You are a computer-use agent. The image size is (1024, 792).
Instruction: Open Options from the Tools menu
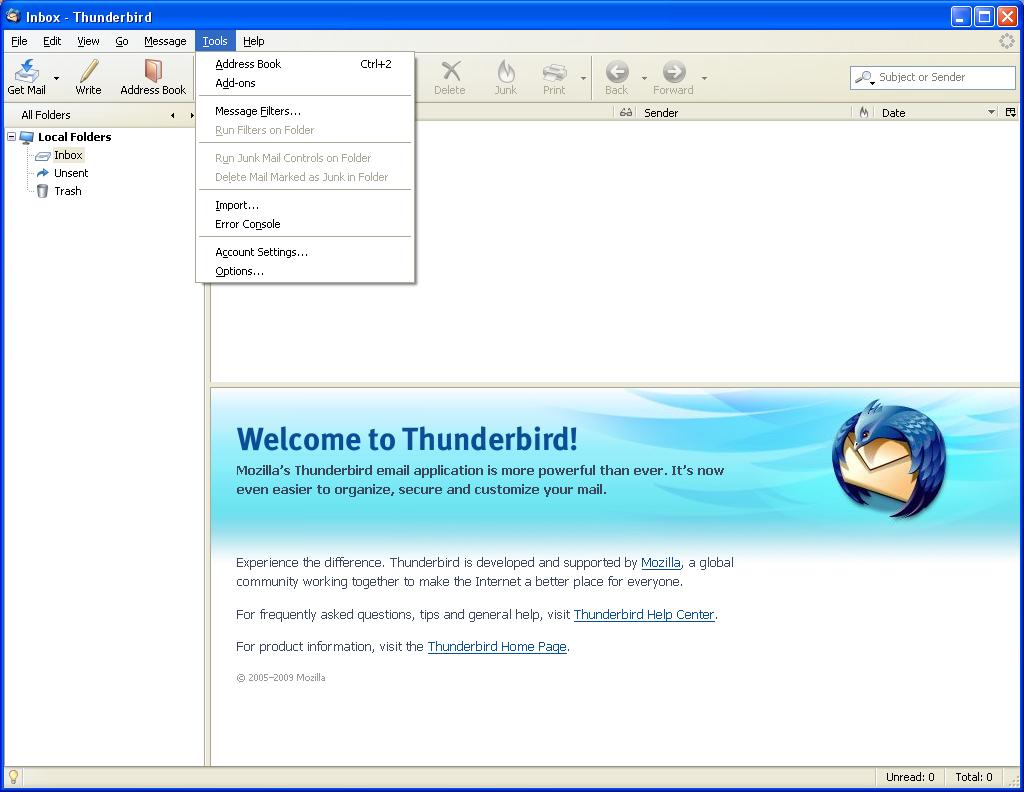239,271
